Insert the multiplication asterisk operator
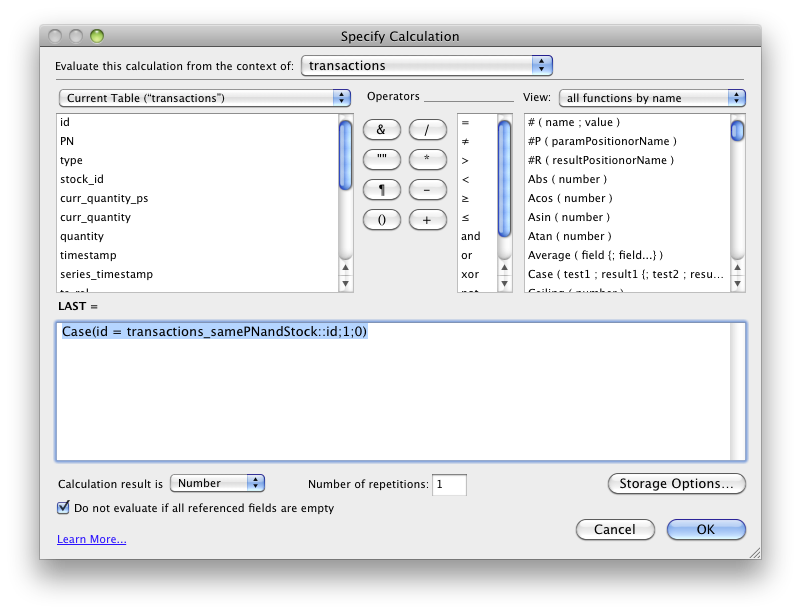This screenshot has height=614, width=801. tap(428, 159)
